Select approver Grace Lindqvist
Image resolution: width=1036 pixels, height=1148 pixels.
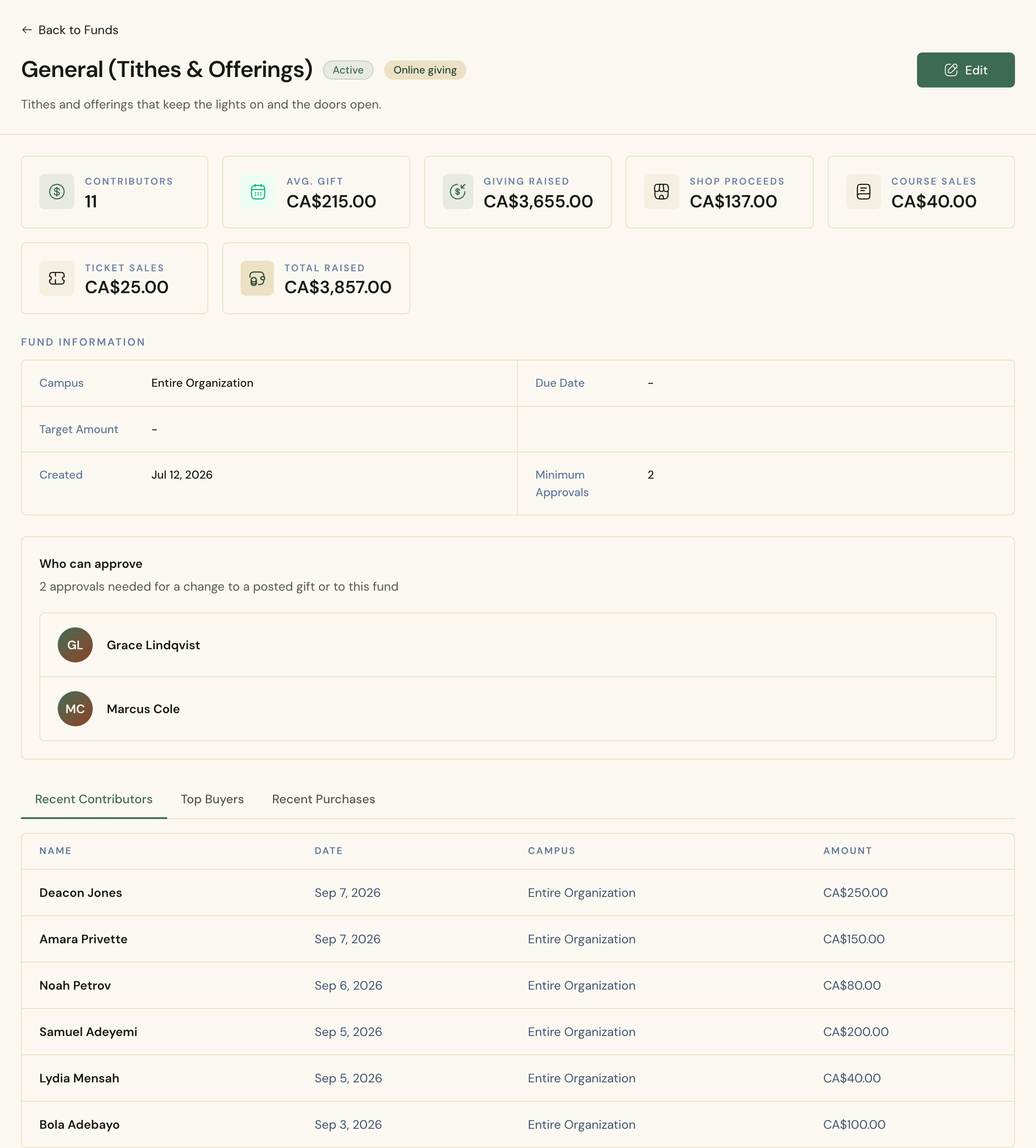coord(518,645)
